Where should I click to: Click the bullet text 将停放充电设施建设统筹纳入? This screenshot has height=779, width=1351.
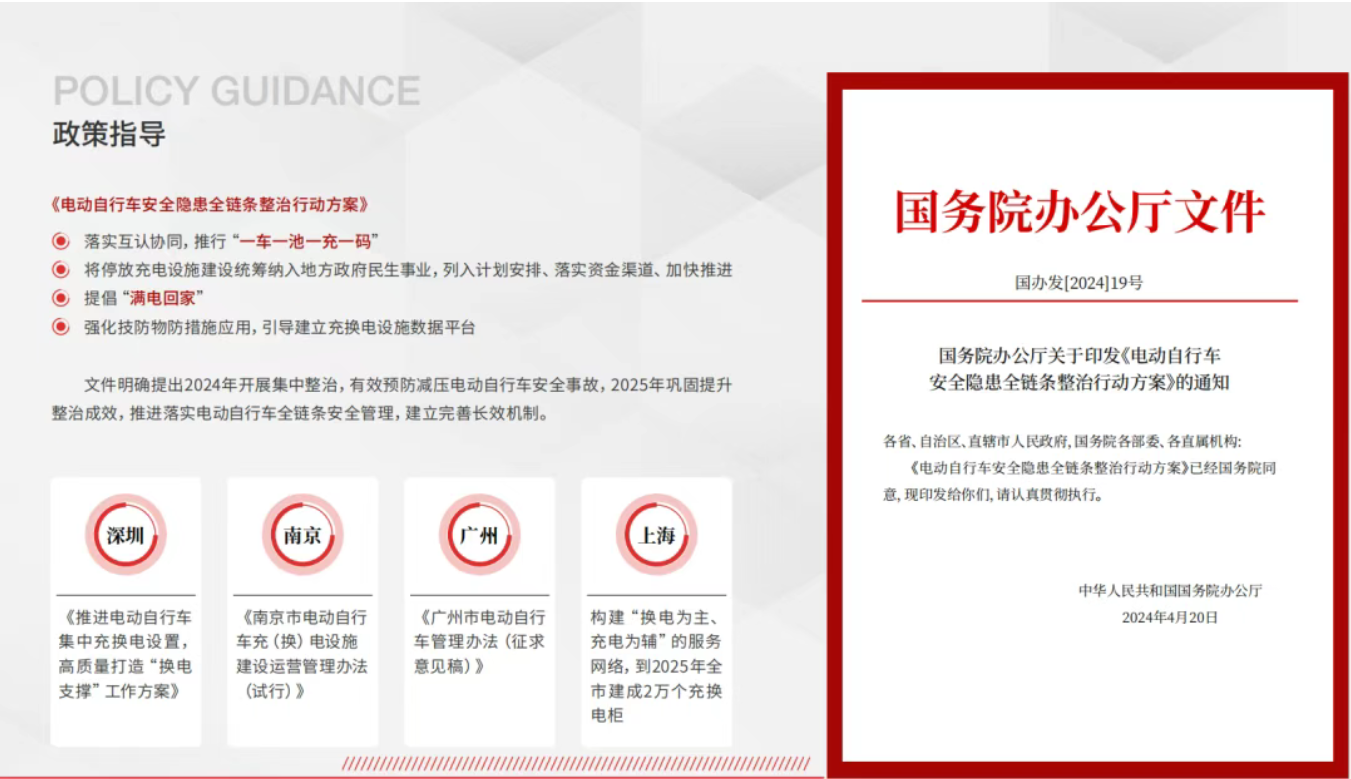409,270
